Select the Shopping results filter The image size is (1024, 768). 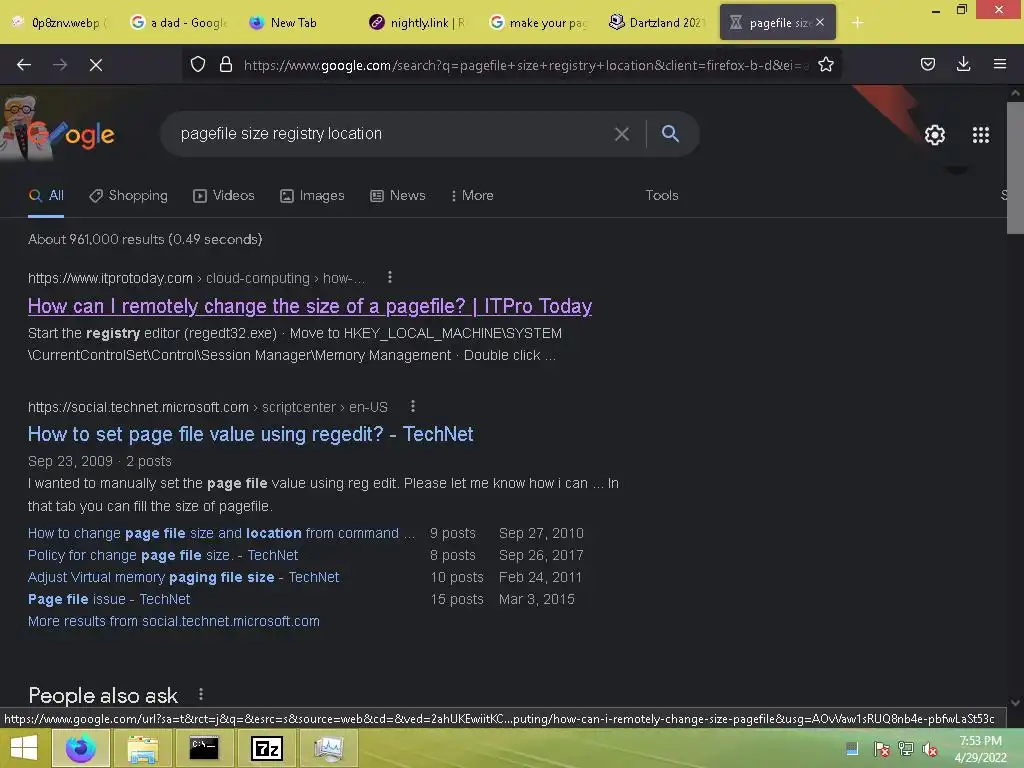coord(129,195)
